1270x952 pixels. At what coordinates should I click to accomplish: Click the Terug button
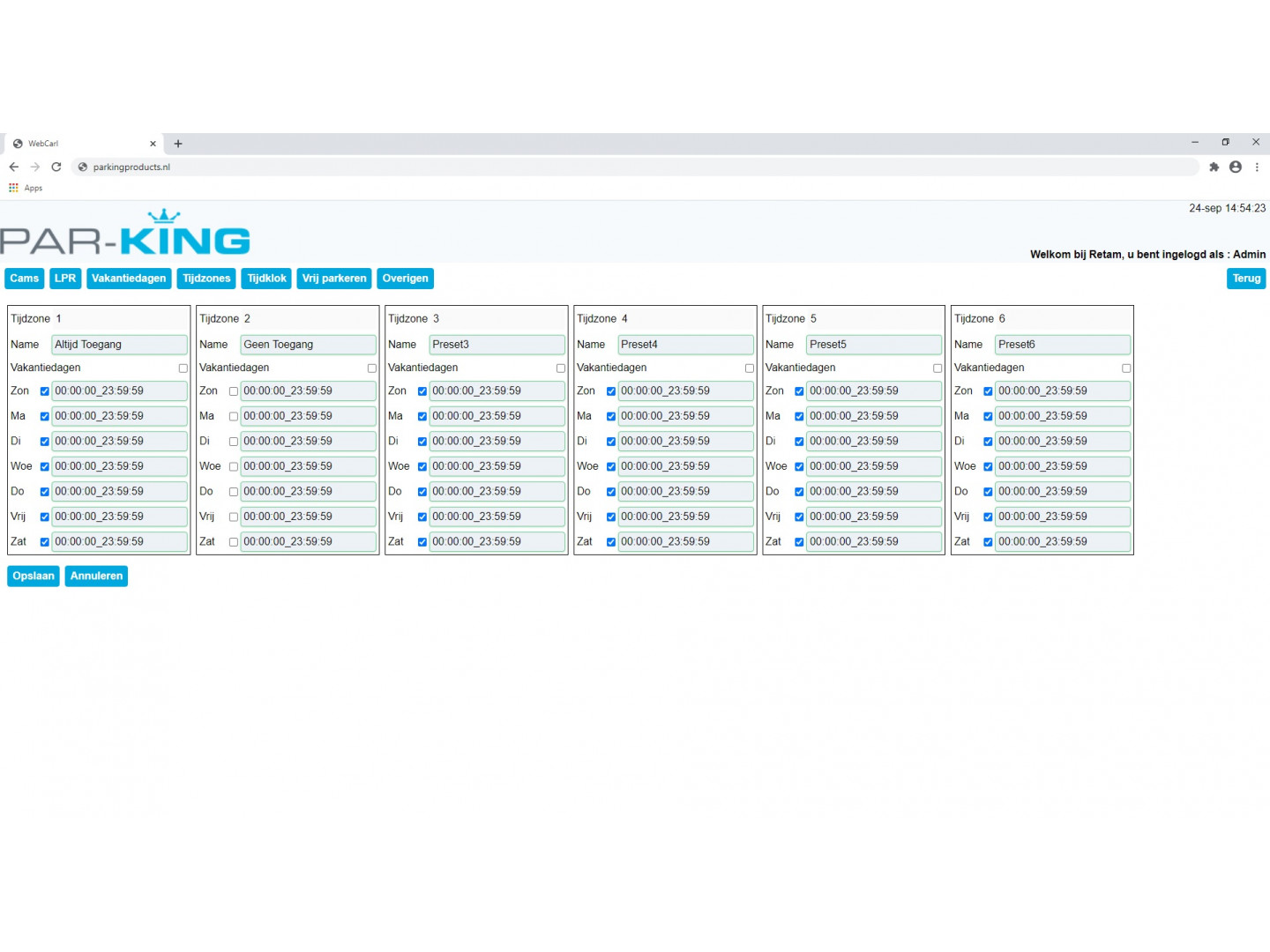point(1246,279)
